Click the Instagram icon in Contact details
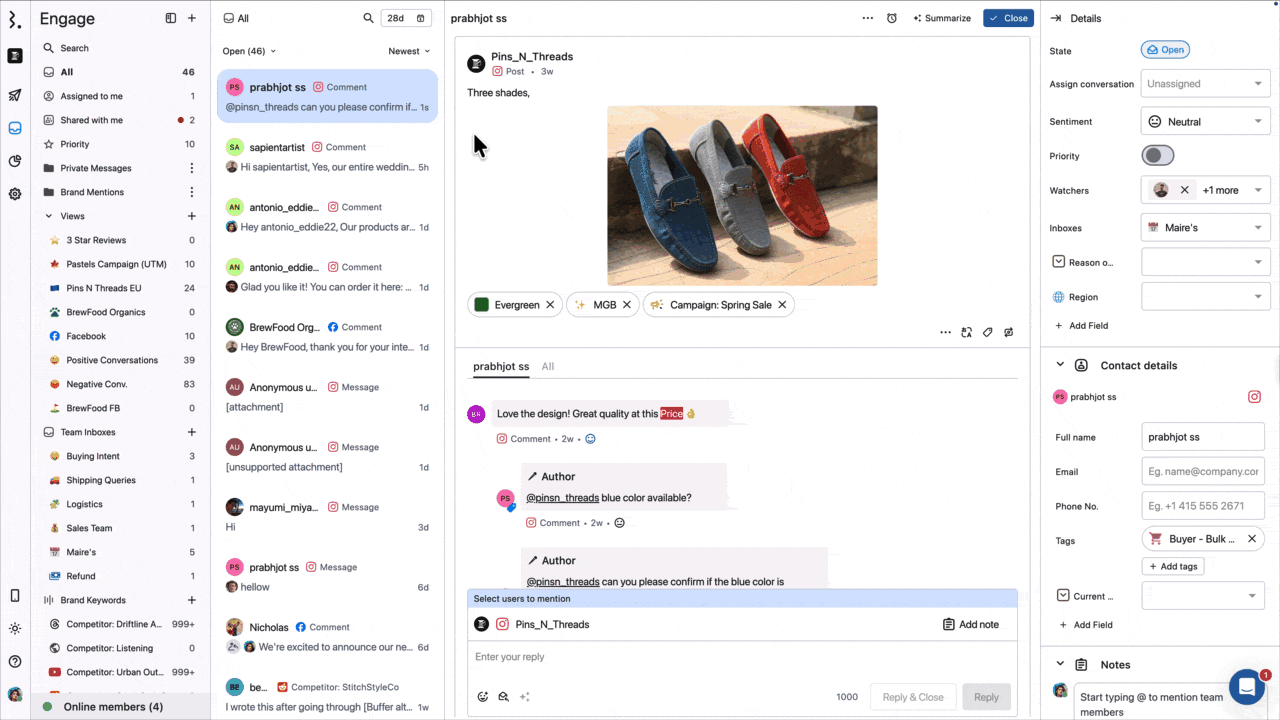Viewport: 1280px width, 720px height. 1254,397
